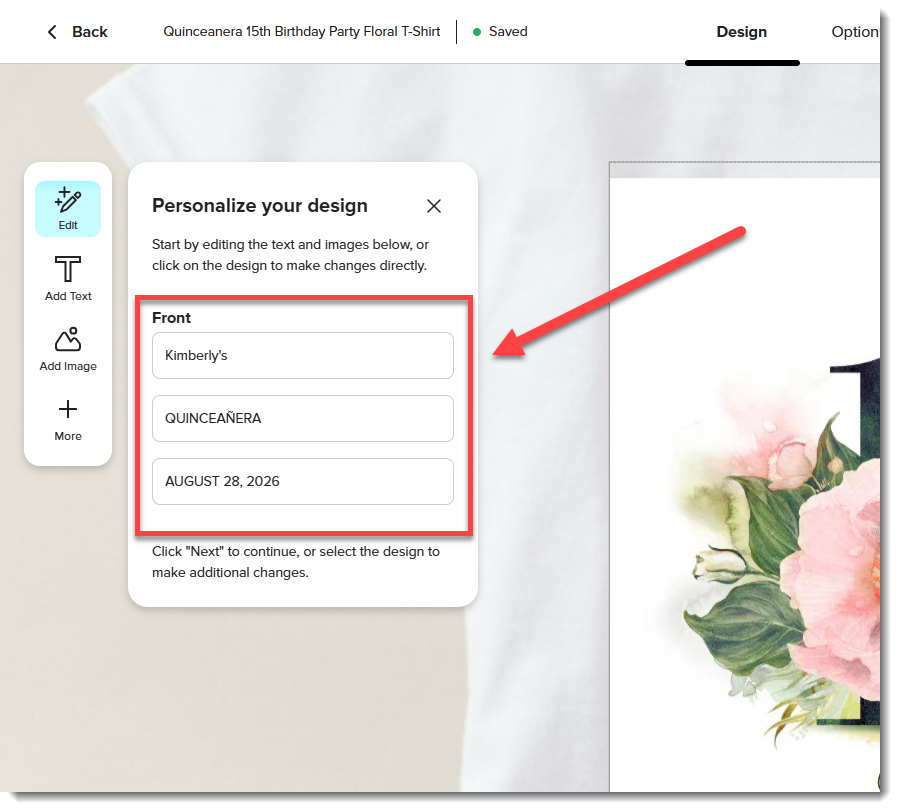Select the AUGUST 28, 2026 date field

coord(302,481)
